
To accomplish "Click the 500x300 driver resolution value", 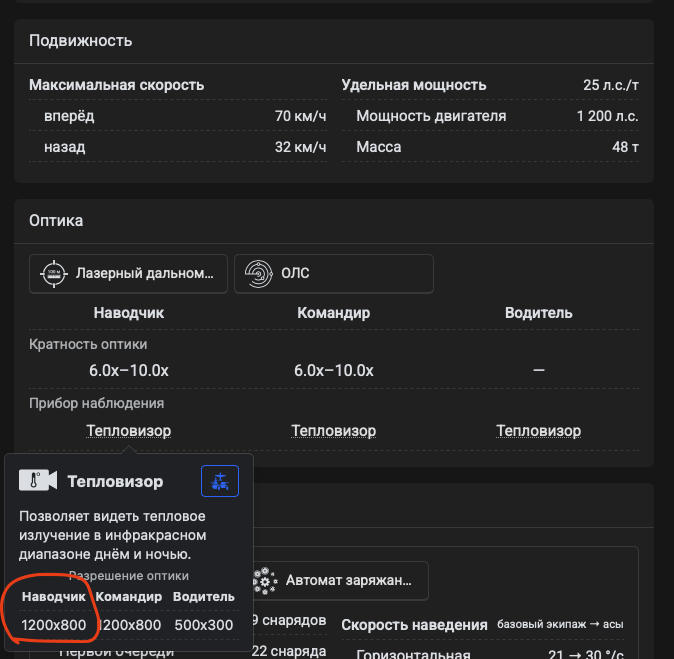I will (203, 625).
